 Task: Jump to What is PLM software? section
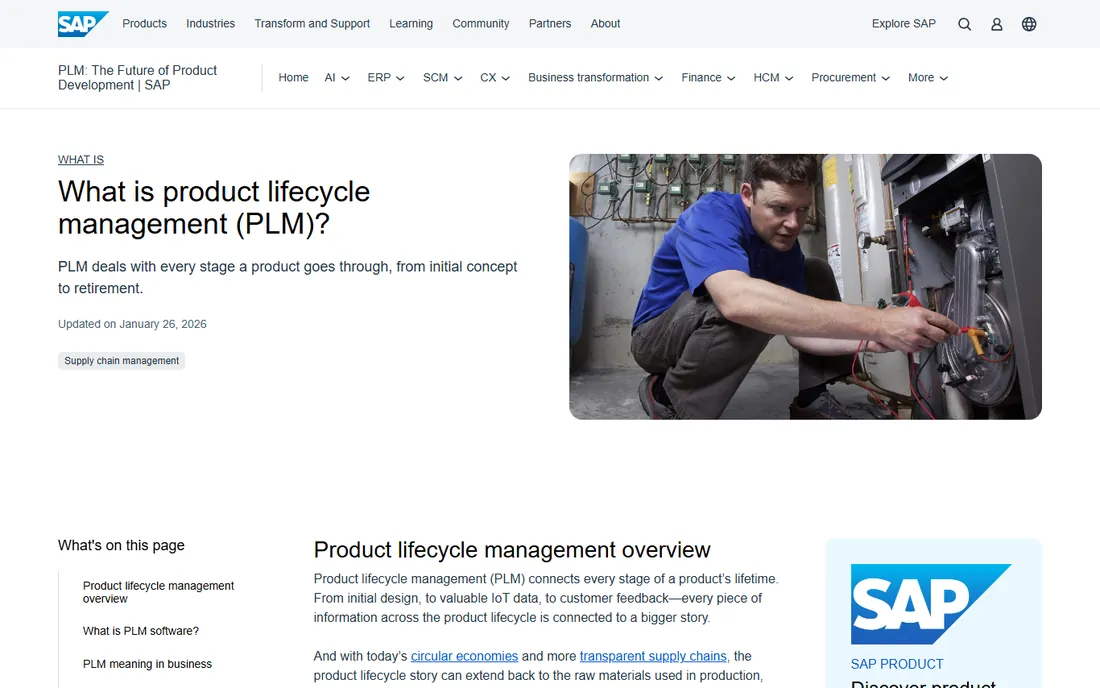point(140,631)
